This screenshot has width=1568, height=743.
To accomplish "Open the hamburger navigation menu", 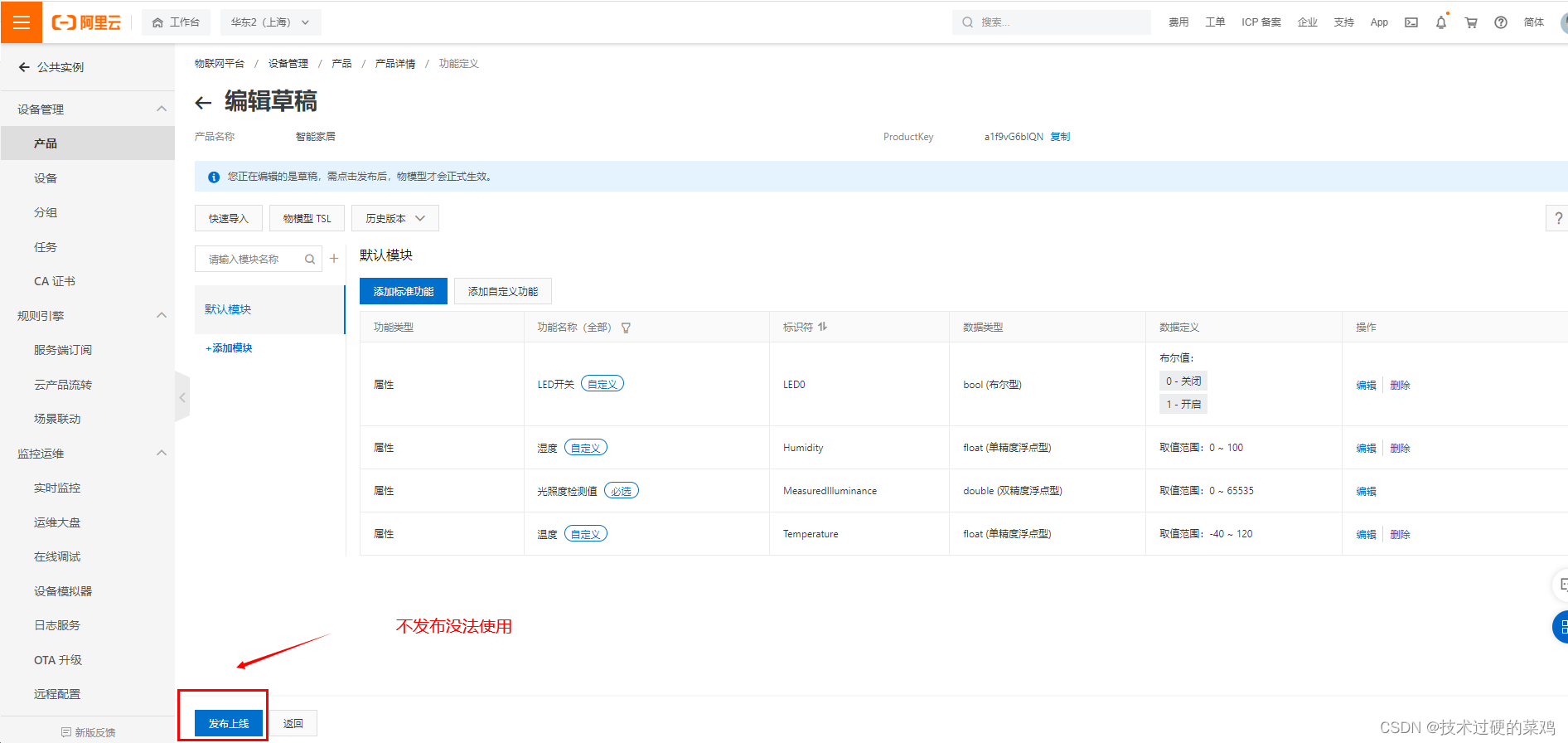I will 22,22.
